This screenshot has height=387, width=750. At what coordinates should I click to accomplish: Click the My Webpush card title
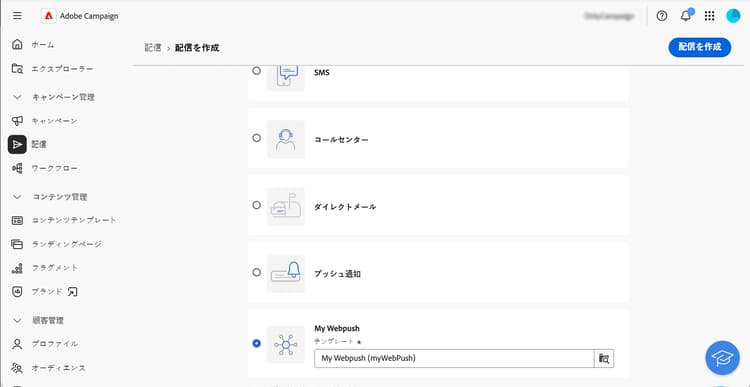337,329
